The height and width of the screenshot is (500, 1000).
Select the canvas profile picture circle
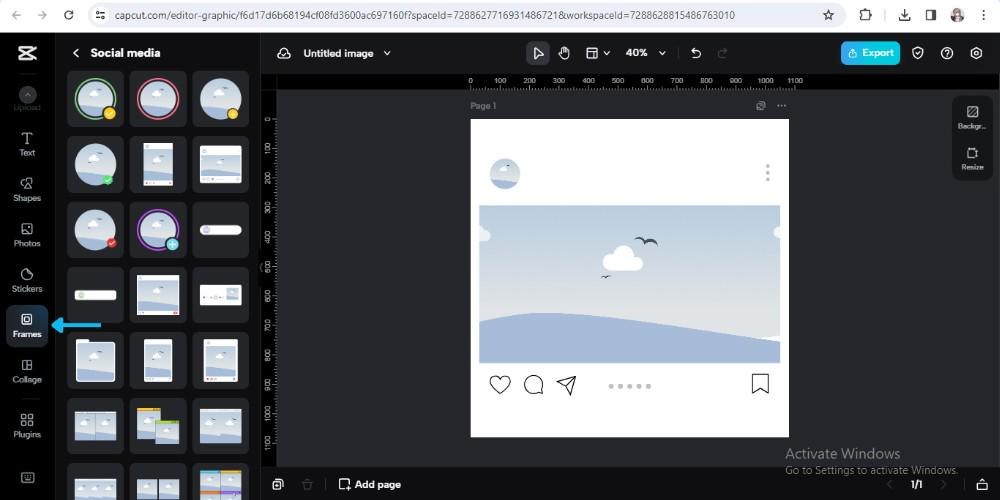(x=504, y=173)
